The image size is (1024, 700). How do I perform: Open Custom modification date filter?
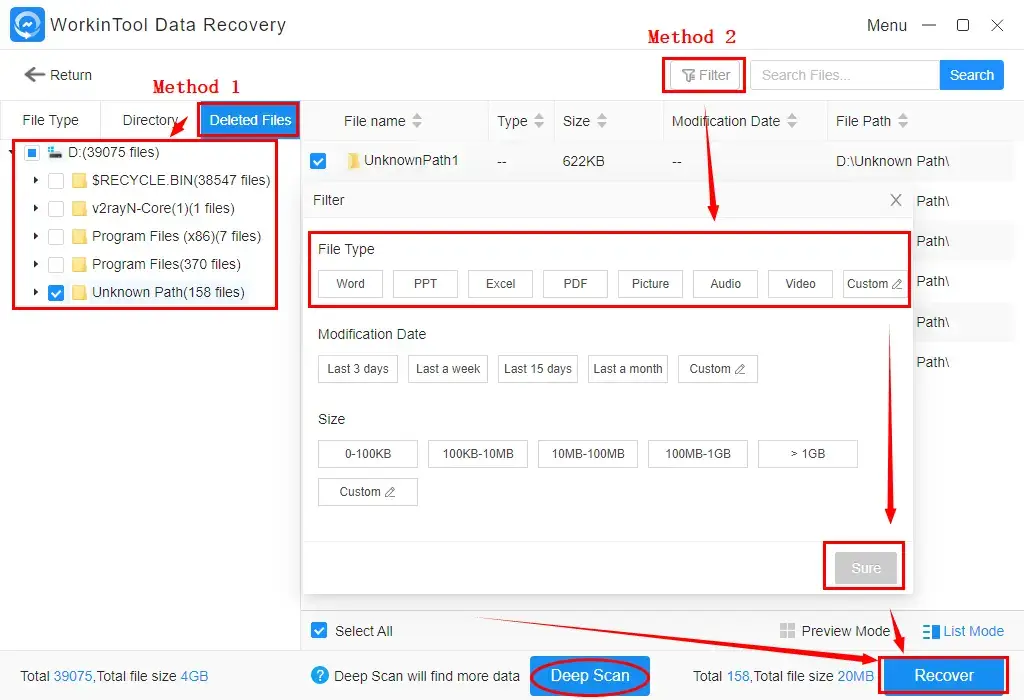click(718, 369)
